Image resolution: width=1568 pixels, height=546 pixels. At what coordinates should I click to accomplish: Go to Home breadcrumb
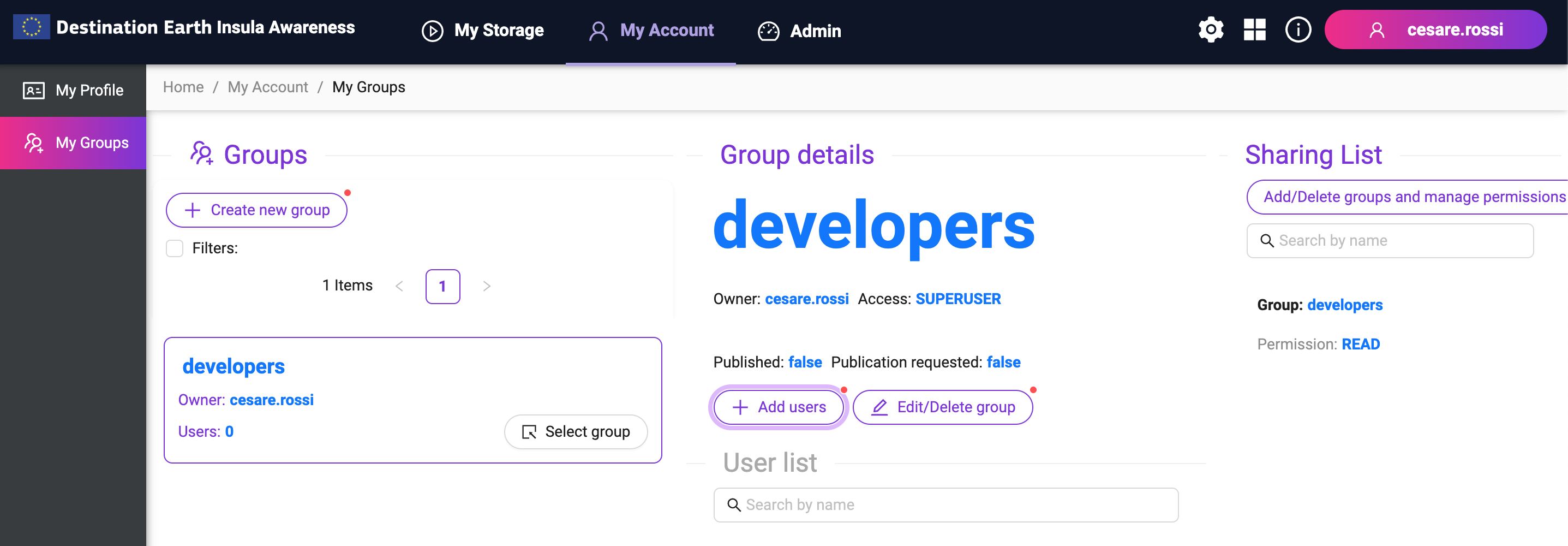click(x=183, y=87)
